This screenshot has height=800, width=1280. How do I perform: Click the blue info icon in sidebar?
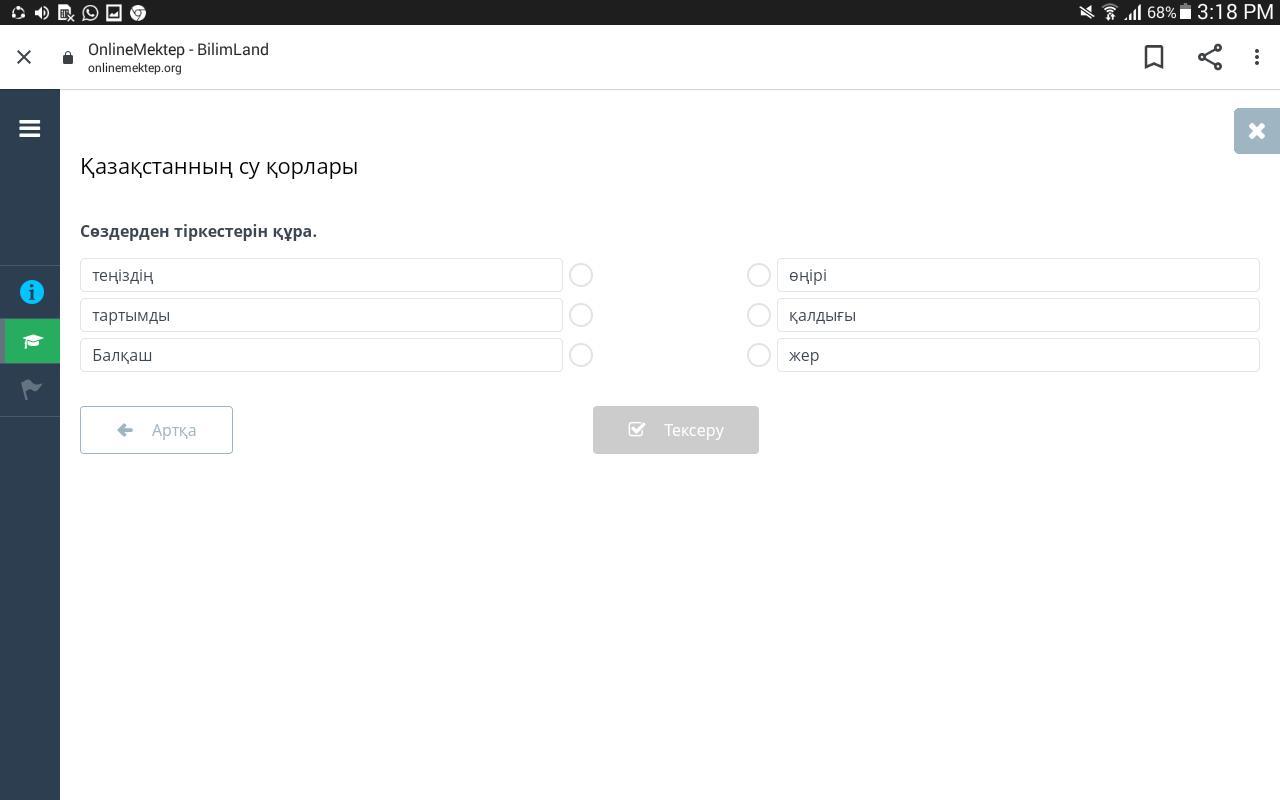pyautogui.click(x=31, y=292)
